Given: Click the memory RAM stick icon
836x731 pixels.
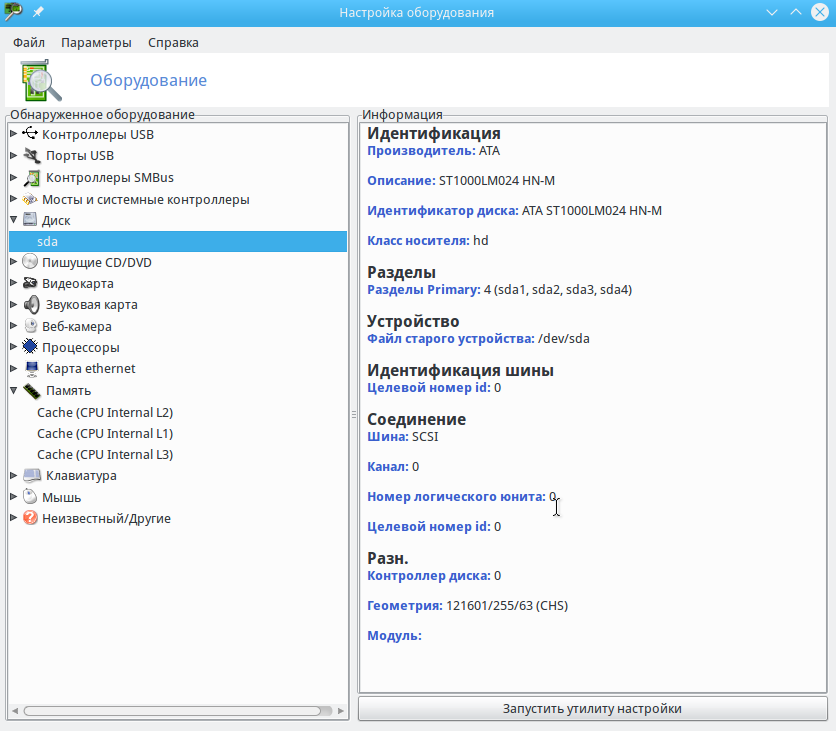Looking at the screenshot, I should tap(32, 391).
